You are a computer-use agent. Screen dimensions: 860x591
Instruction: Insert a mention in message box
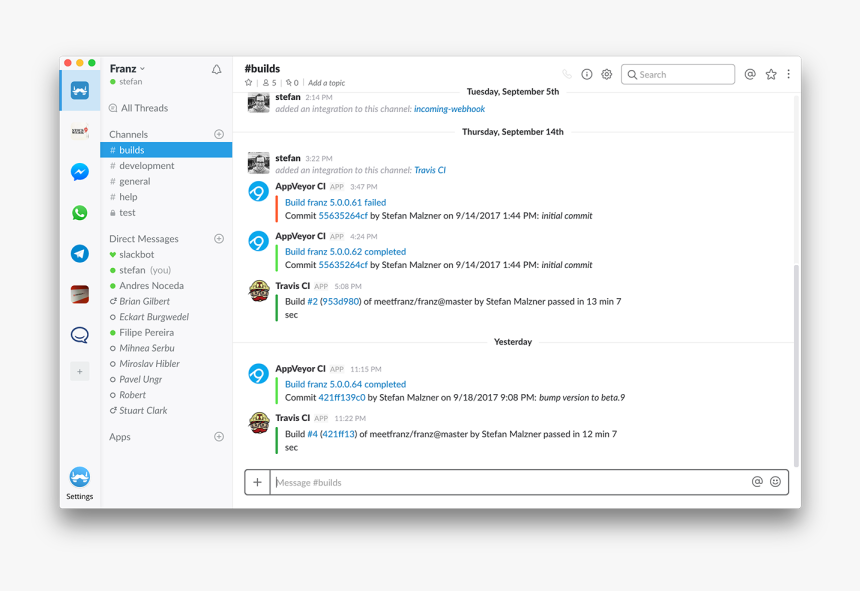757,482
